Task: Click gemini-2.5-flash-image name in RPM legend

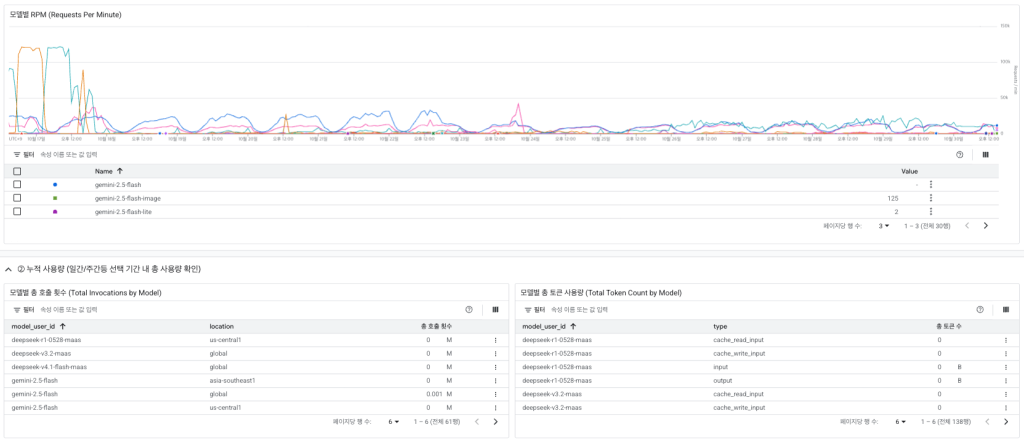Action: click(127, 198)
